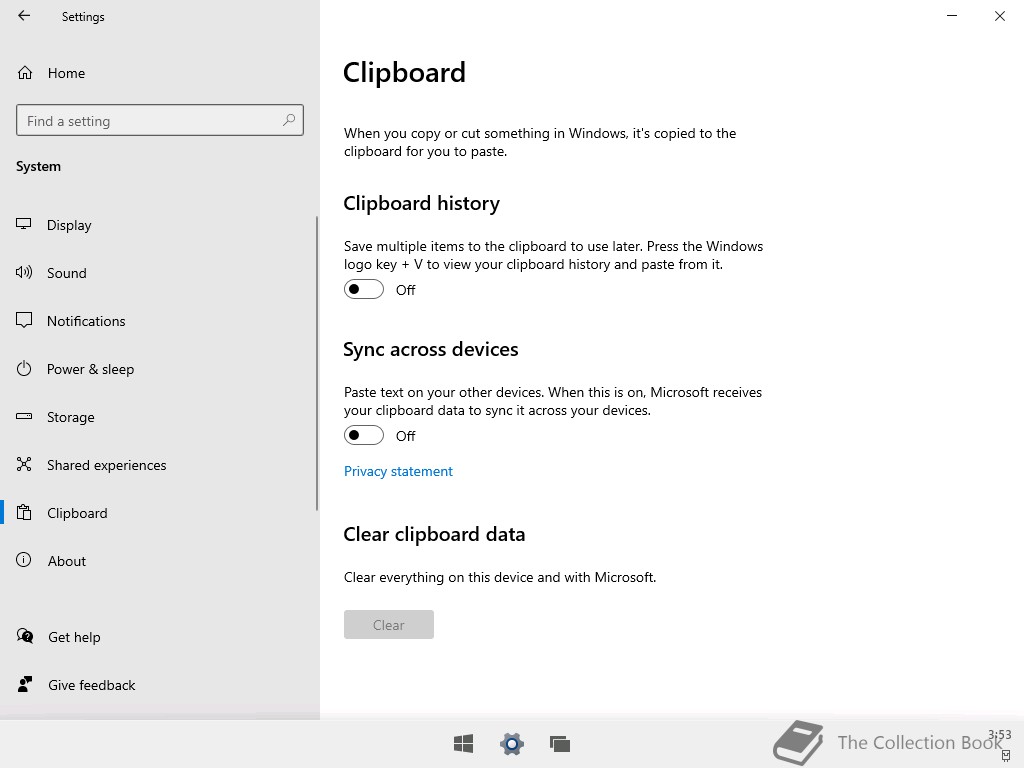Open the Privacy statement link
Image resolution: width=1024 pixels, height=768 pixels.
[398, 472]
